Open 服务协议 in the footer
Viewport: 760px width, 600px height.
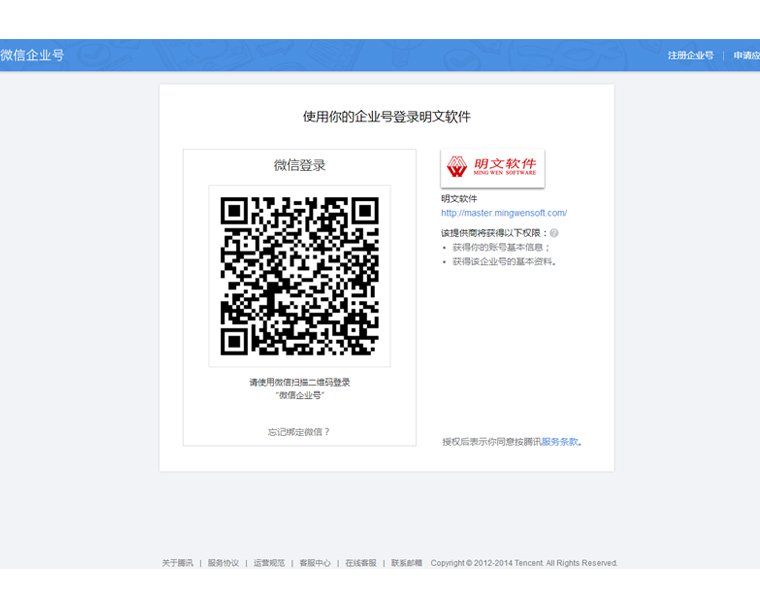pos(223,563)
